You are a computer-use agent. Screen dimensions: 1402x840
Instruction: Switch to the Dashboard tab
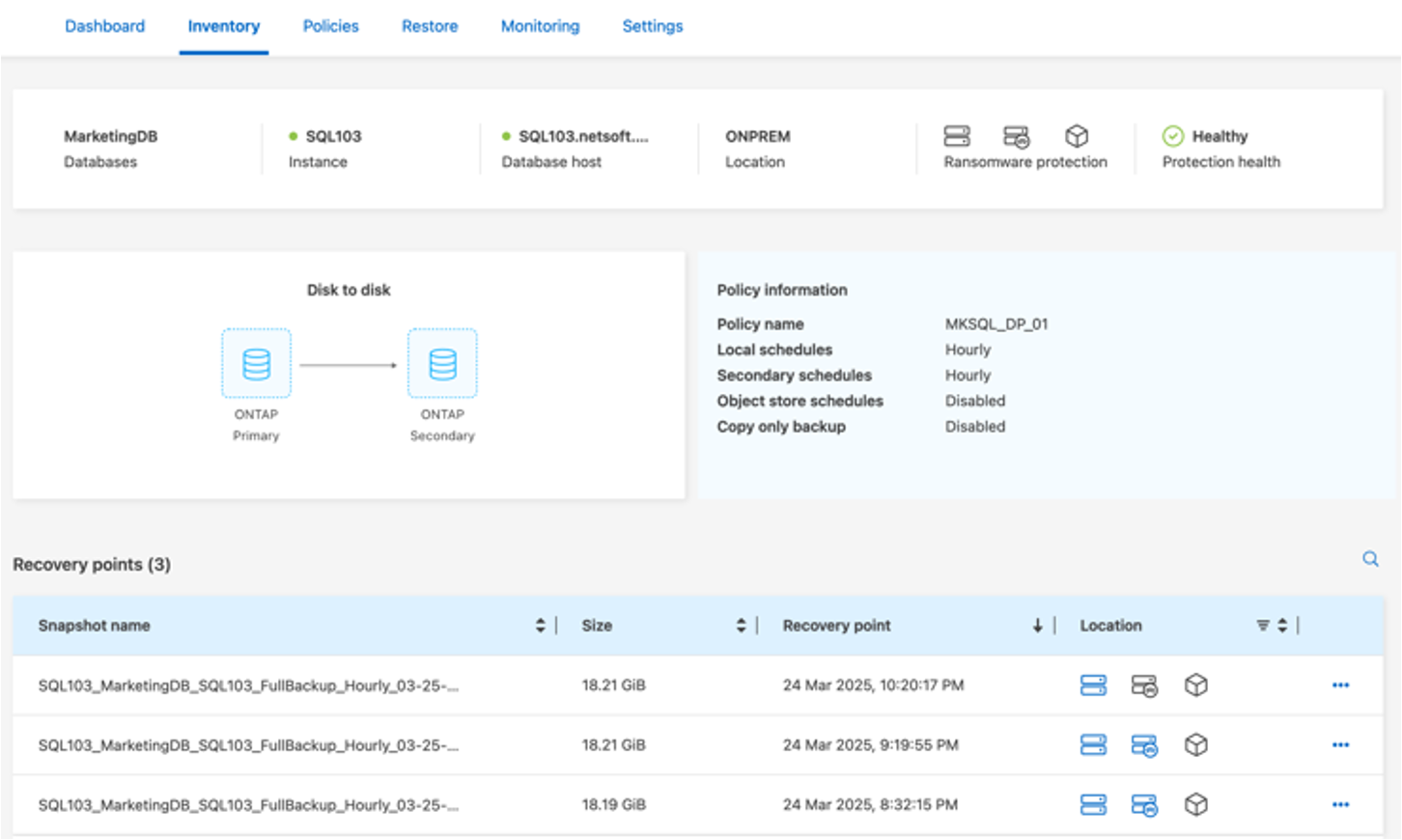(x=104, y=26)
